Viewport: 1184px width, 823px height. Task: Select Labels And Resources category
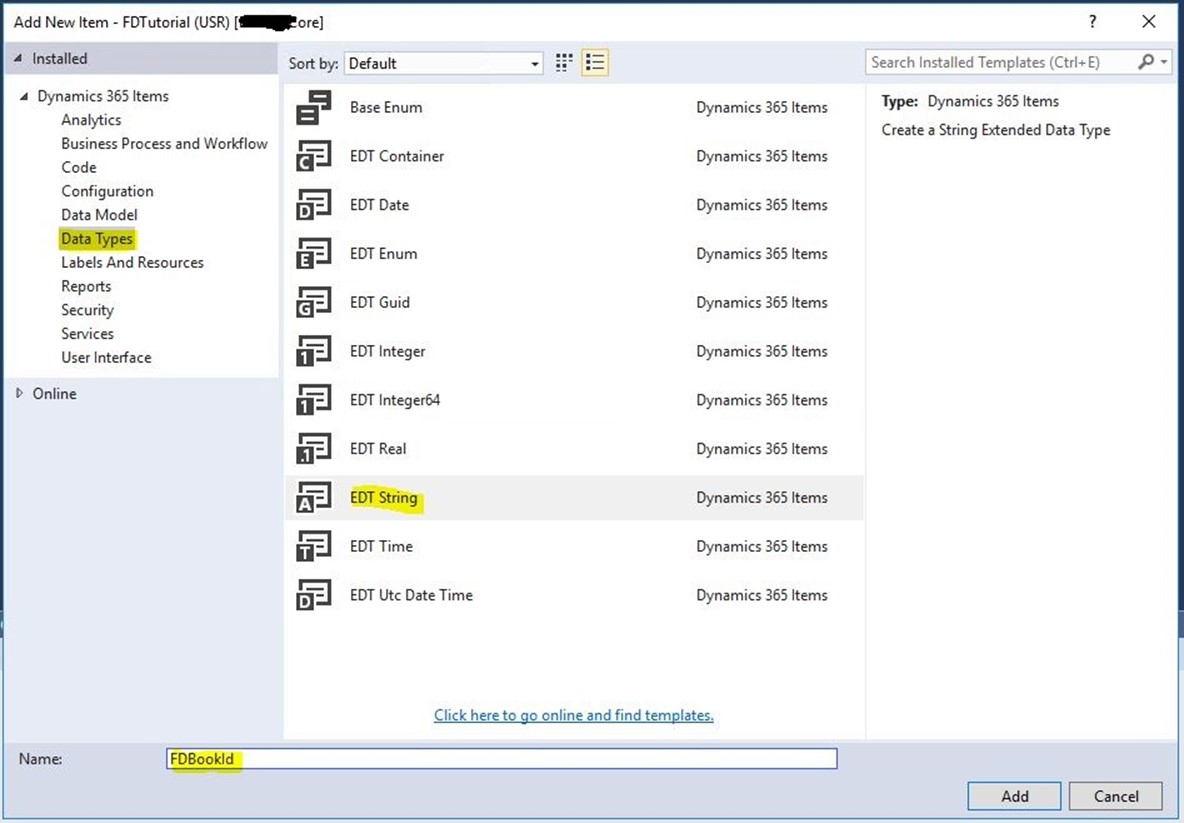(x=132, y=263)
